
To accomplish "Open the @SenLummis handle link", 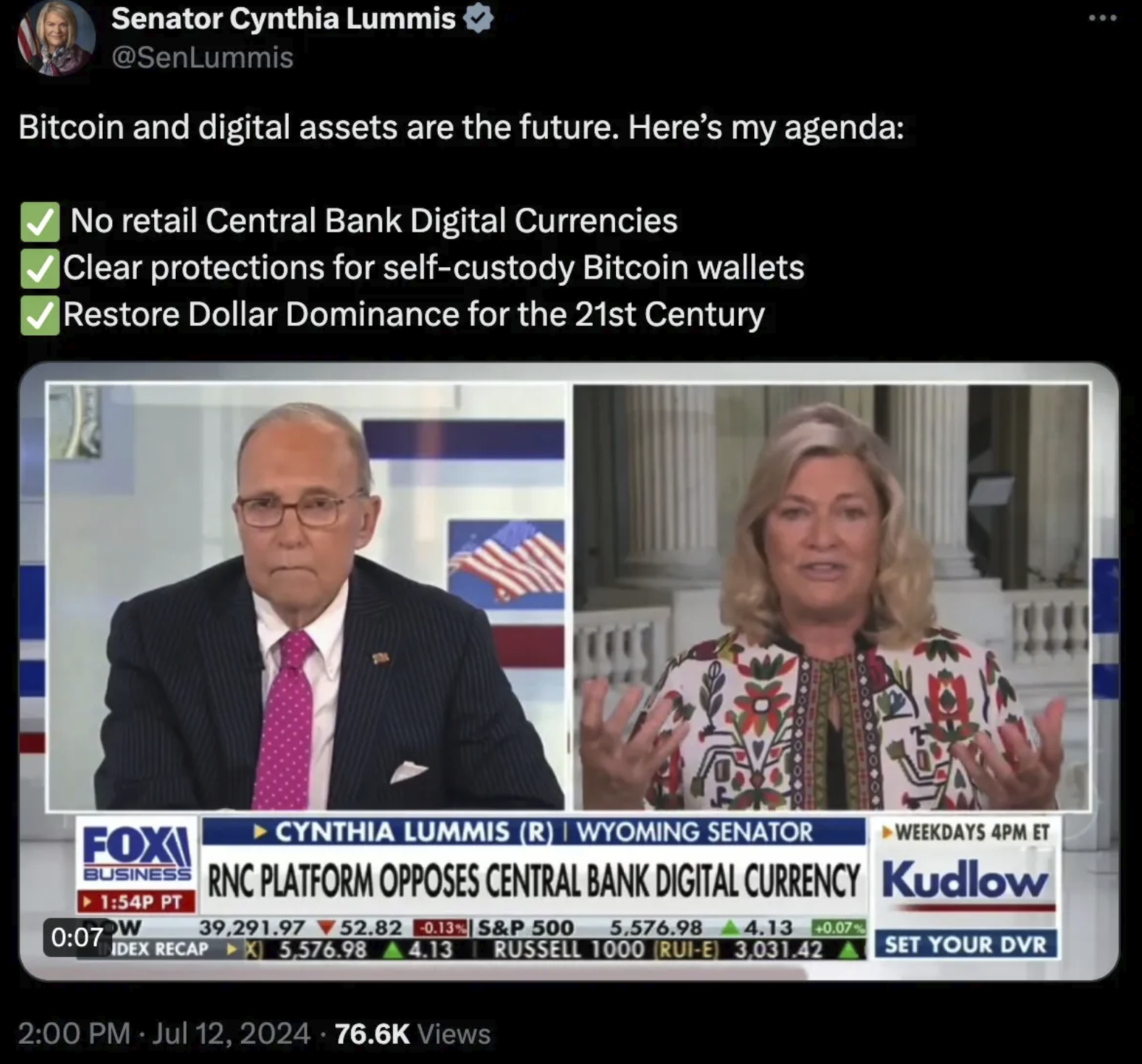I will pos(202,57).
